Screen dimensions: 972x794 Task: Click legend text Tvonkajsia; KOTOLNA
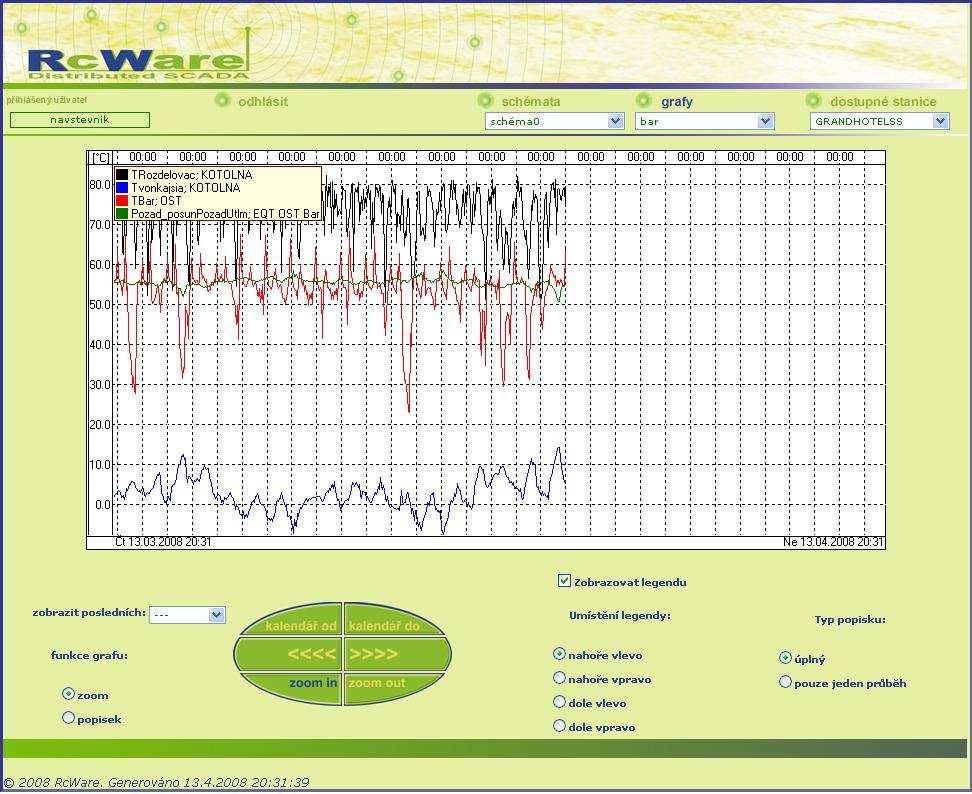(185, 188)
